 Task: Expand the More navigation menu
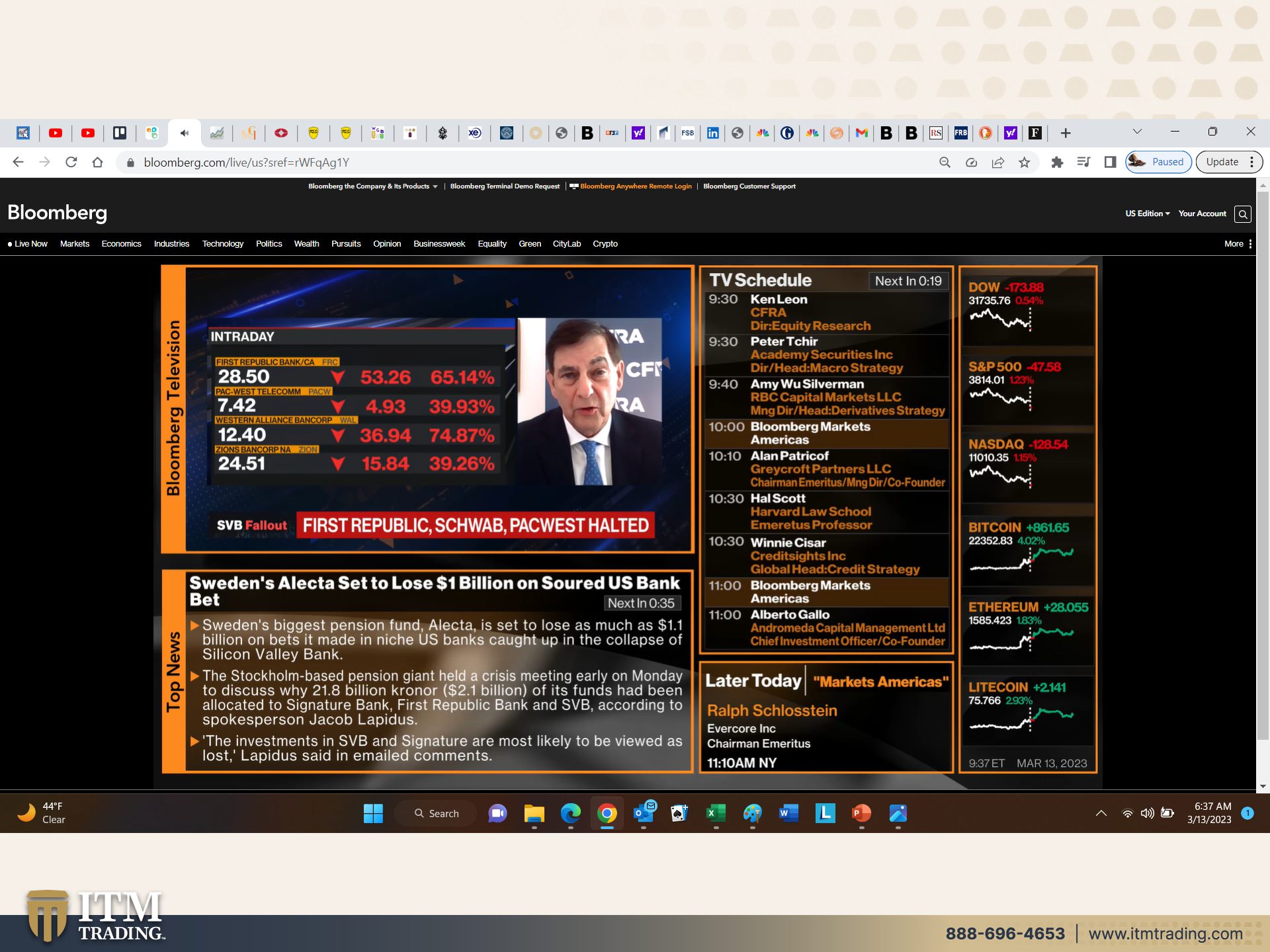click(x=1238, y=244)
